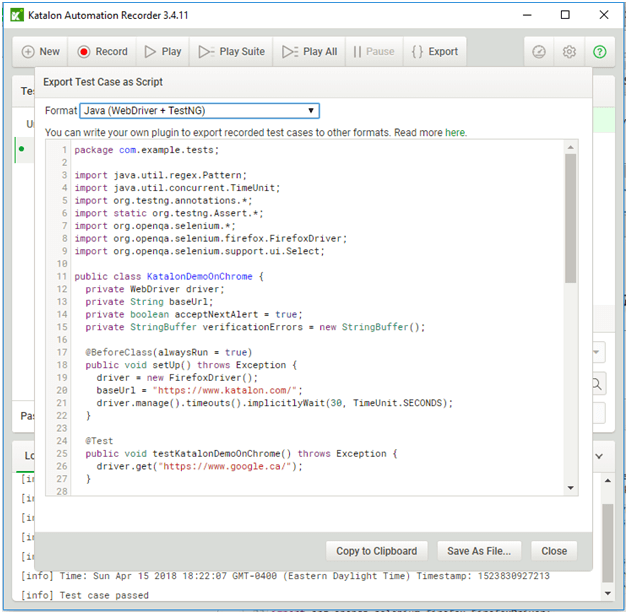628x614 pixels.
Task: Click the '@Test' annotation line
Action: click(x=99, y=441)
